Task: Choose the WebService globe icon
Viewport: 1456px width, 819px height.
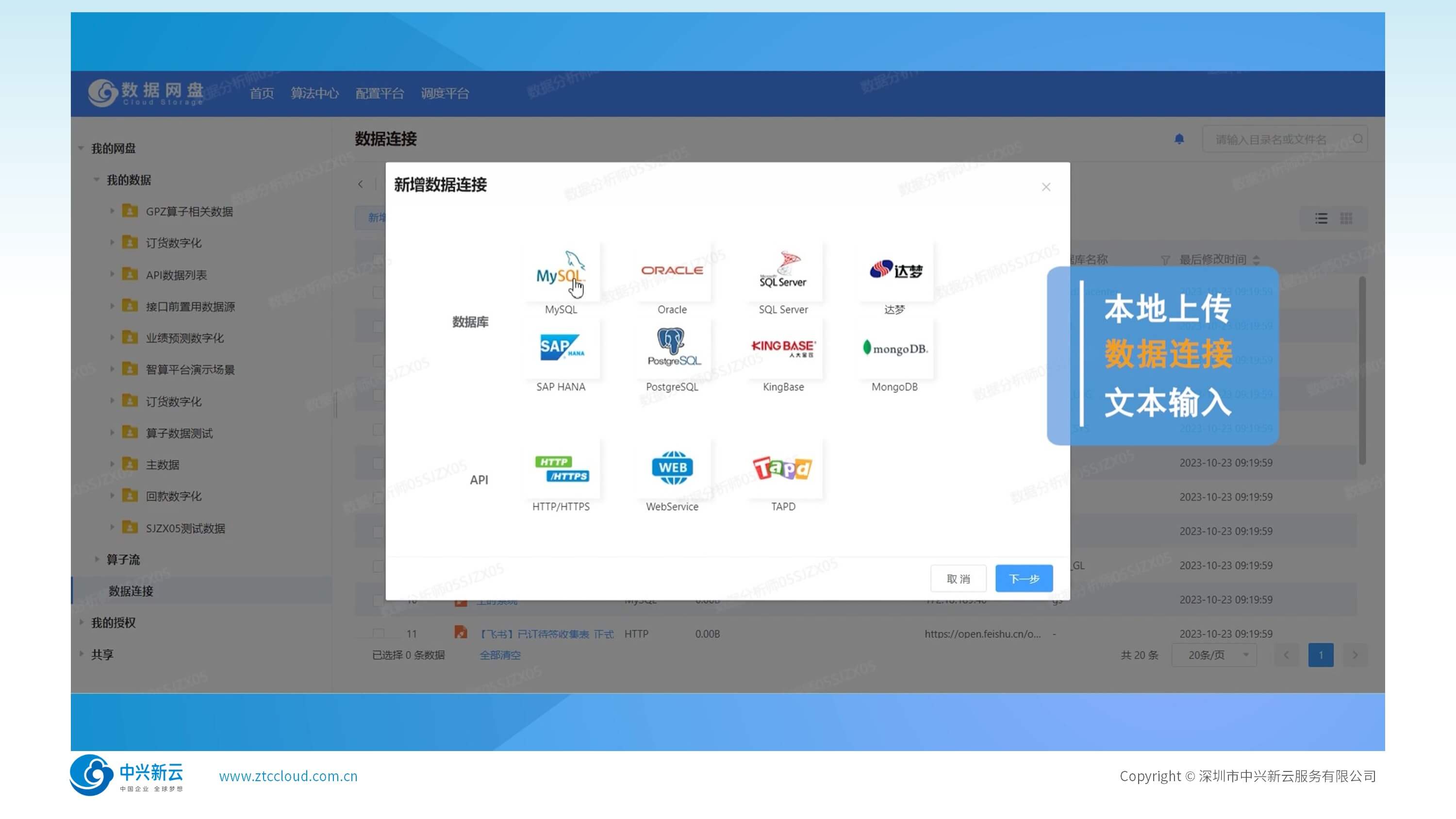Action: coord(672,468)
